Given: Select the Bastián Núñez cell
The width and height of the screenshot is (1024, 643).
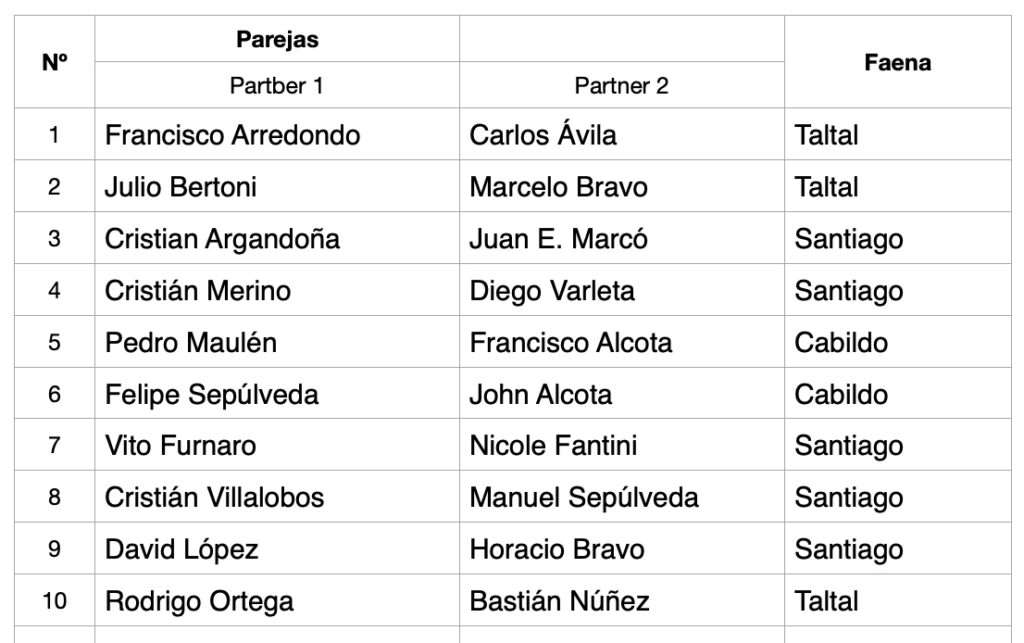Looking at the screenshot, I should pos(559,602).
